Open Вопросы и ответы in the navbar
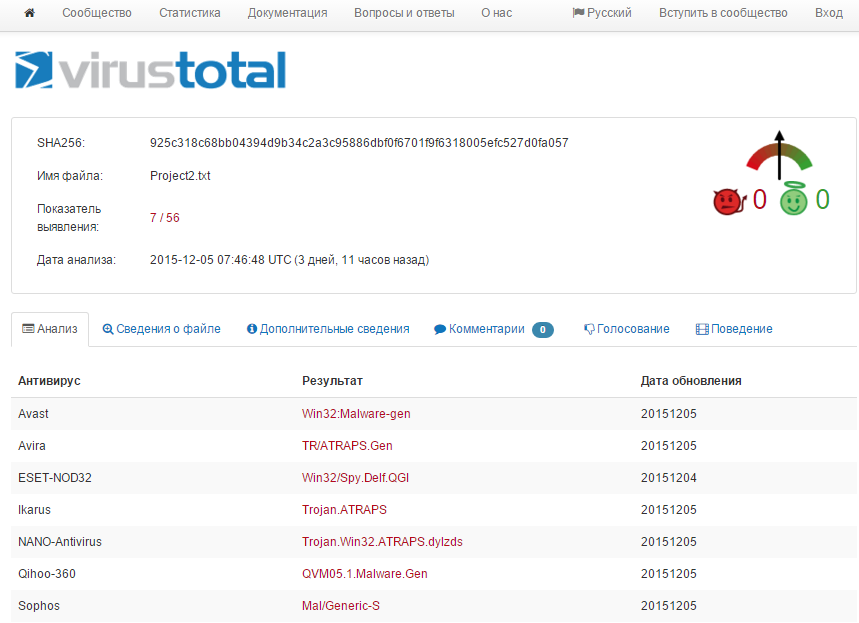859x623 pixels. coord(404,13)
